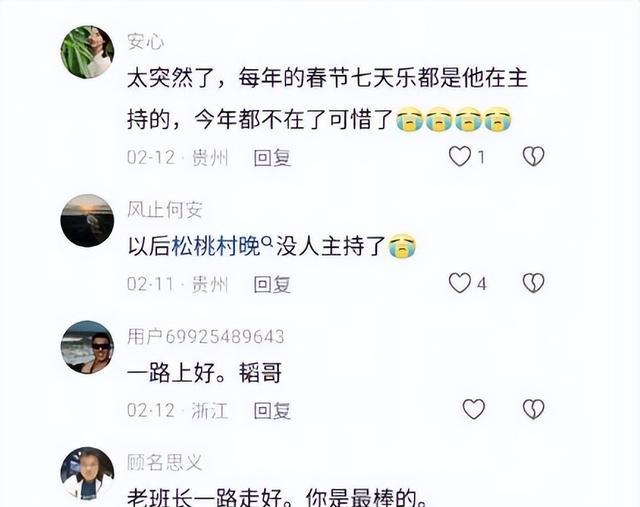Reply to 安心's comment
The image size is (640, 507).
coord(272,158)
